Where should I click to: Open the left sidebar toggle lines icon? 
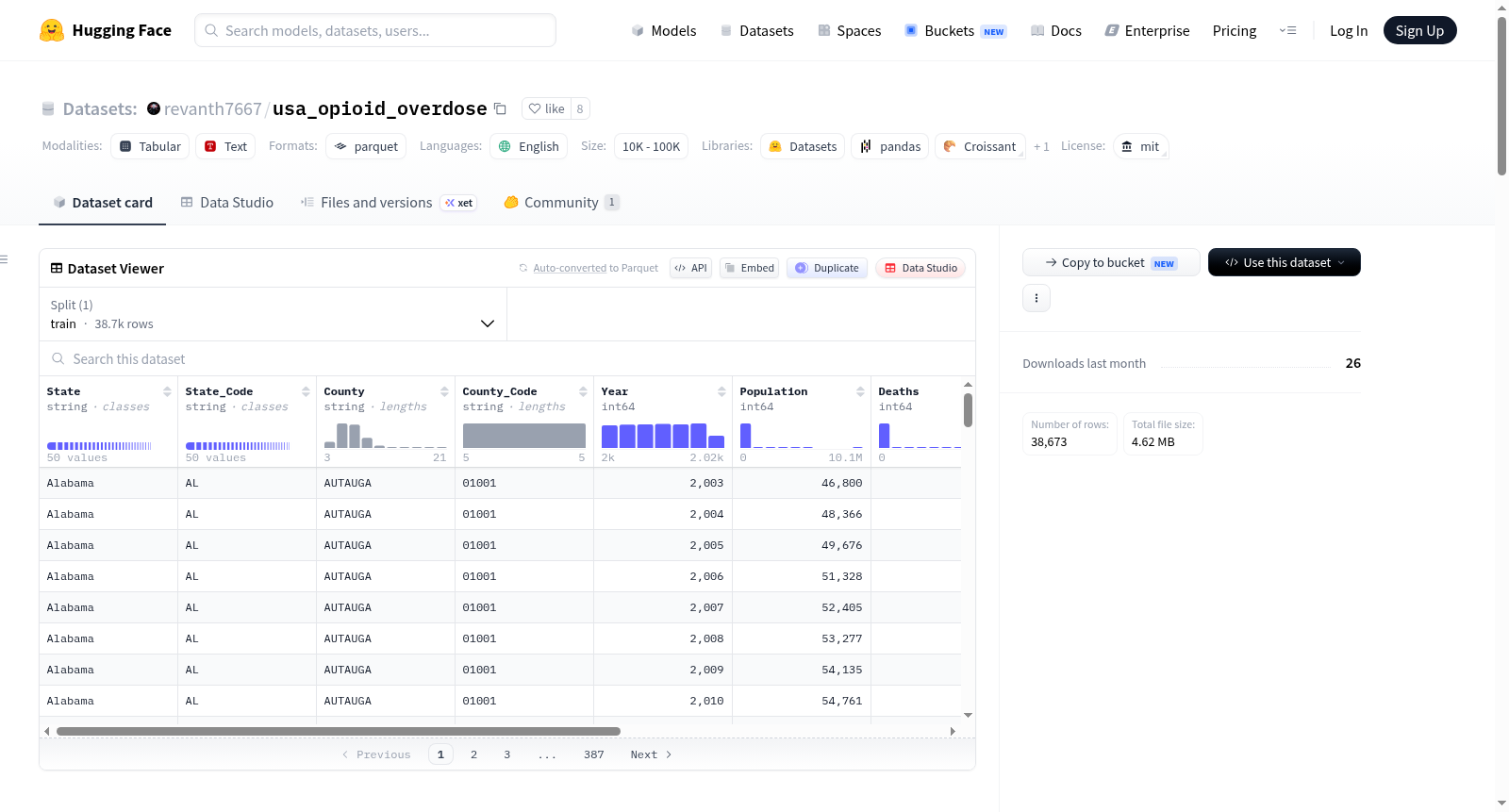tap(4, 259)
